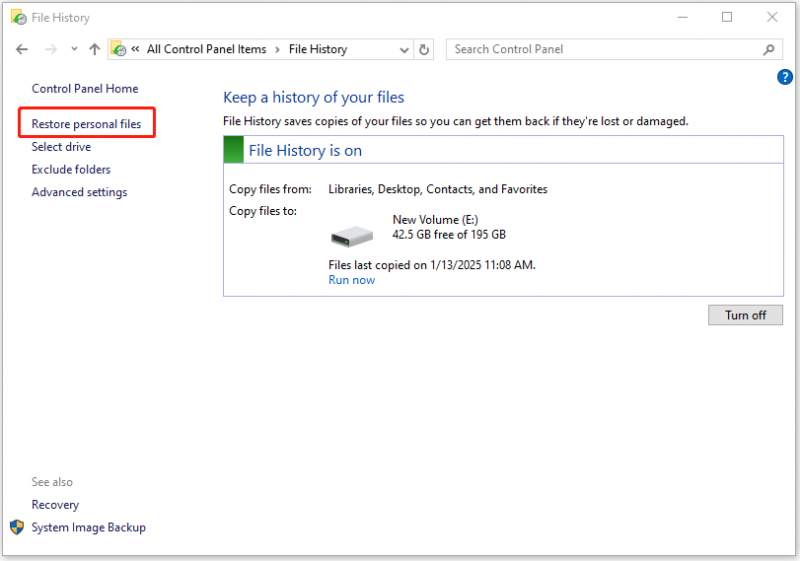This screenshot has width=800, height=561.
Task: Close the File History window
Action: click(772, 17)
